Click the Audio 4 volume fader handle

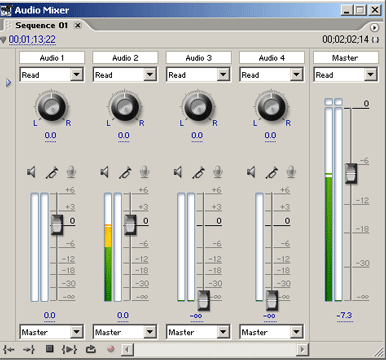point(272,300)
